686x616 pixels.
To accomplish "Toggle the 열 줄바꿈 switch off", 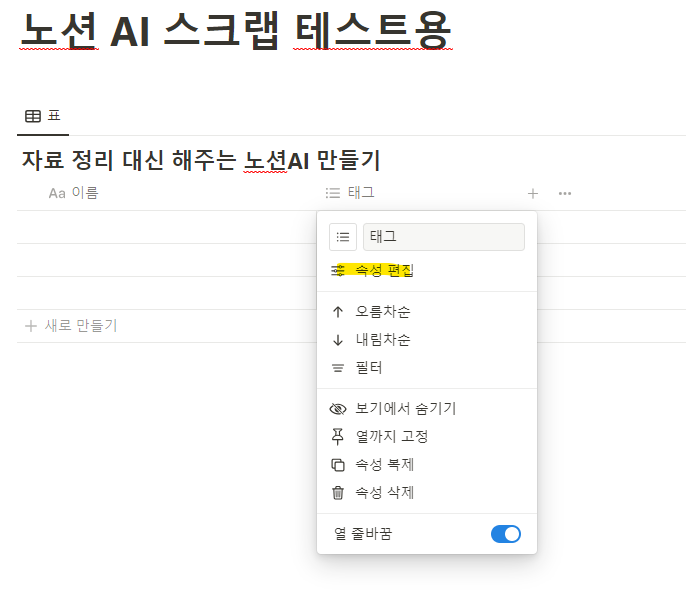I will 506,534.
